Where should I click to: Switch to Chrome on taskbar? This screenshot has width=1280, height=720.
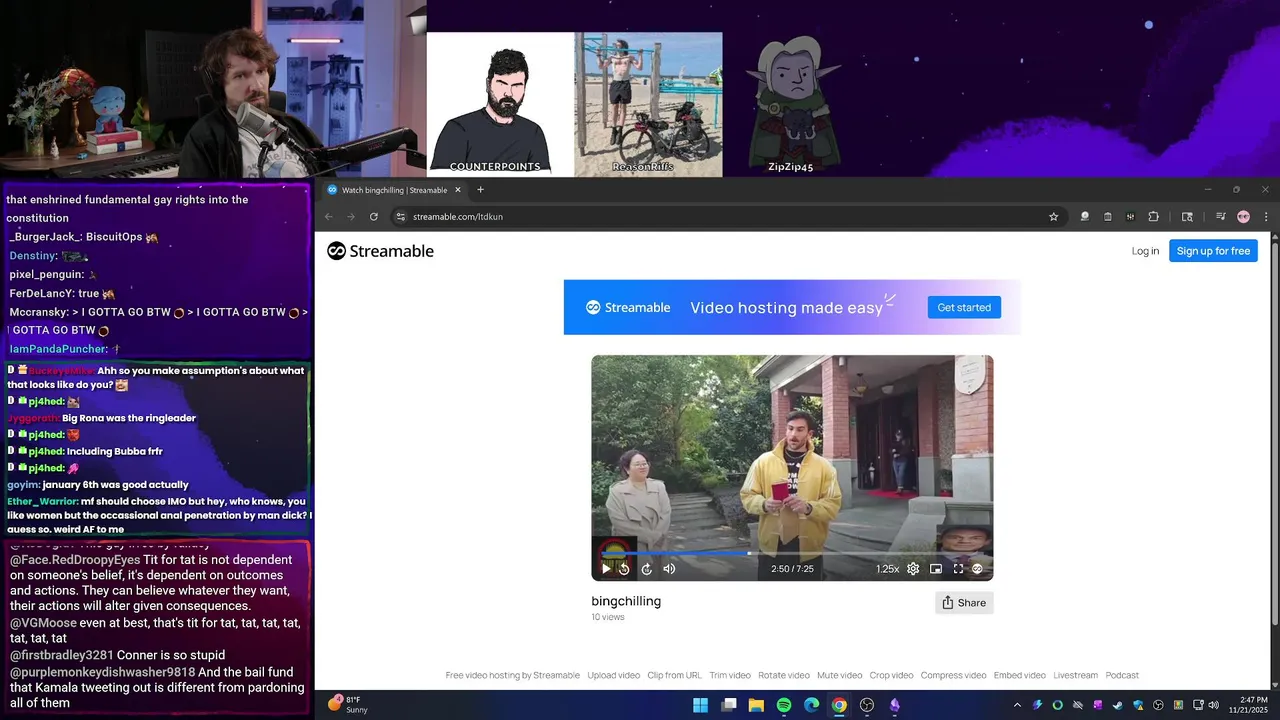click(839, 705)
